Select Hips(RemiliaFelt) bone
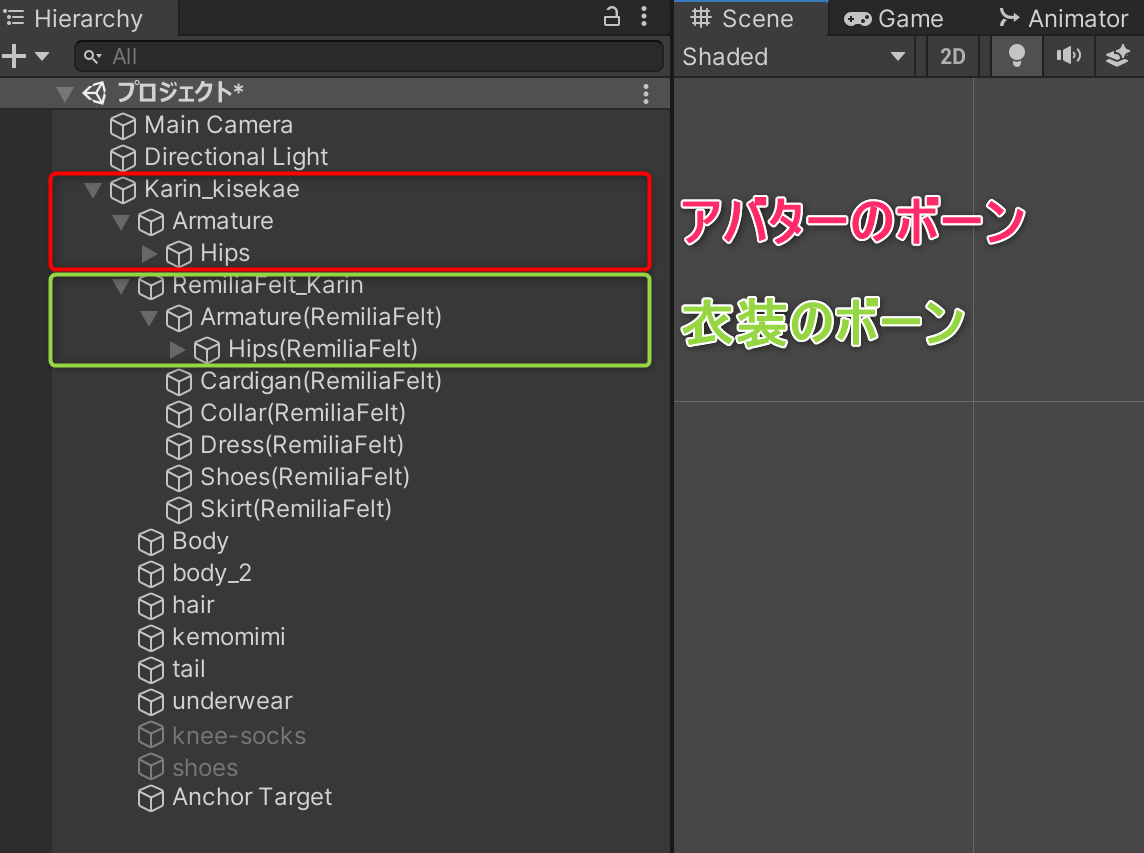 pyautogui.click(x=322, y=349)
